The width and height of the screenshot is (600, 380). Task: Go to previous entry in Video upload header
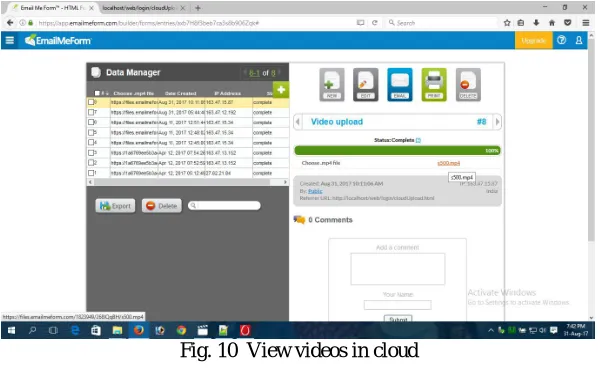[x=298, y=122]
